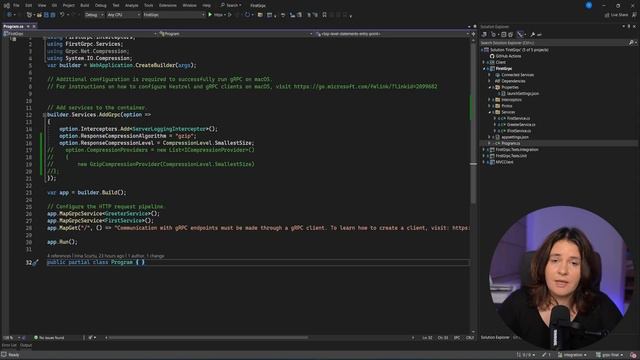Open the Window menu
This screenshot has width=640, height=360.
click(x=189, y=5)
